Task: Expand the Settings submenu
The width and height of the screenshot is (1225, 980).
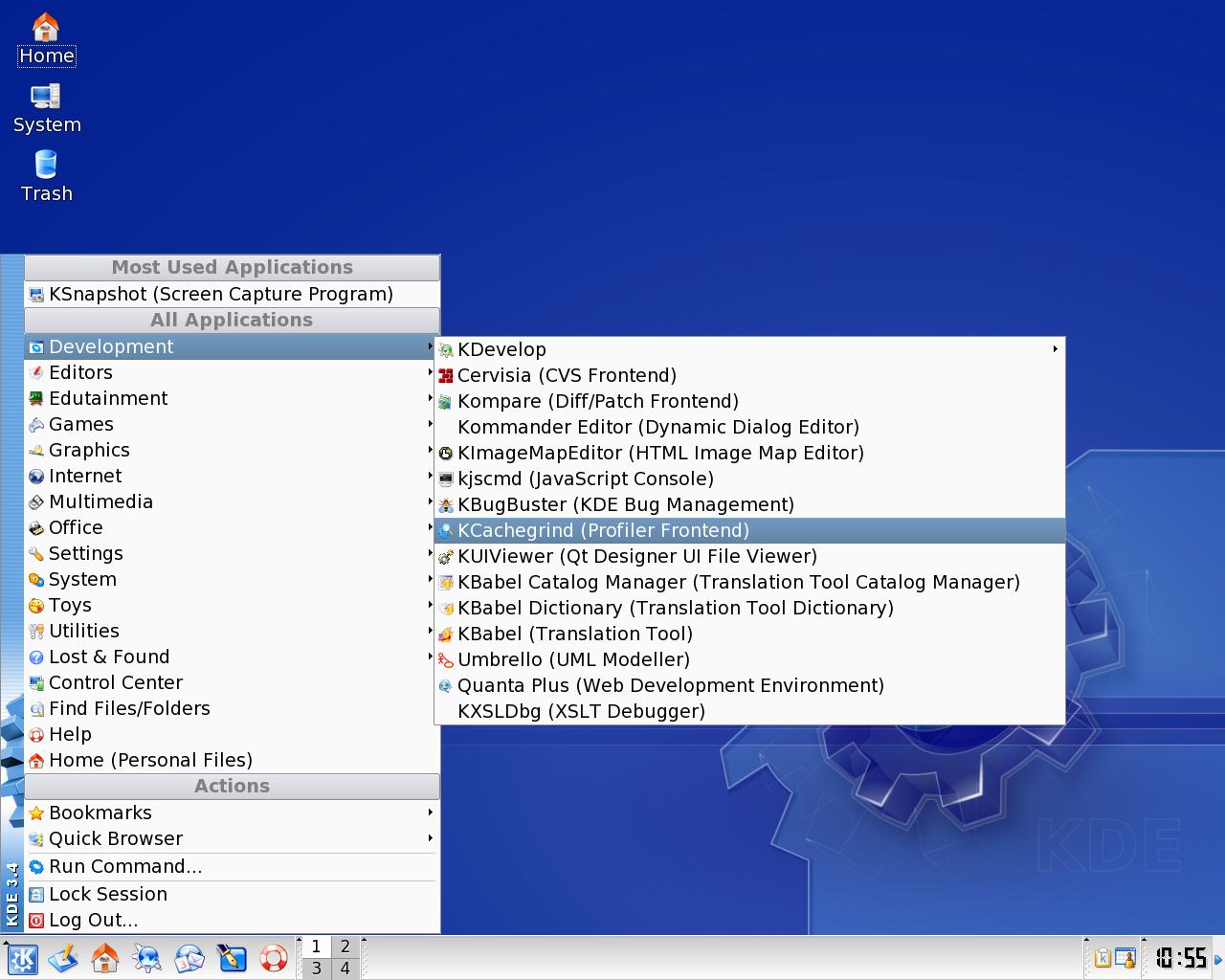Action: pos(232,553)
